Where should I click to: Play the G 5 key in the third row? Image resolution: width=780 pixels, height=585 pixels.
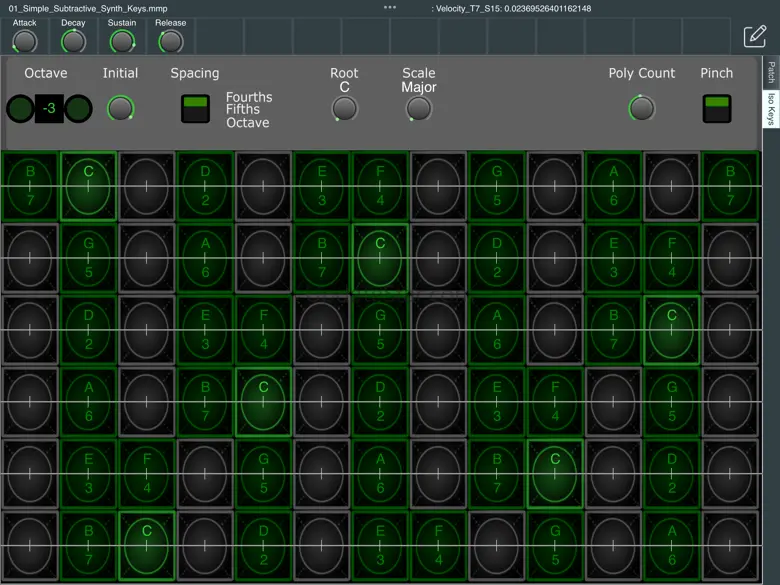pos(380,330)
